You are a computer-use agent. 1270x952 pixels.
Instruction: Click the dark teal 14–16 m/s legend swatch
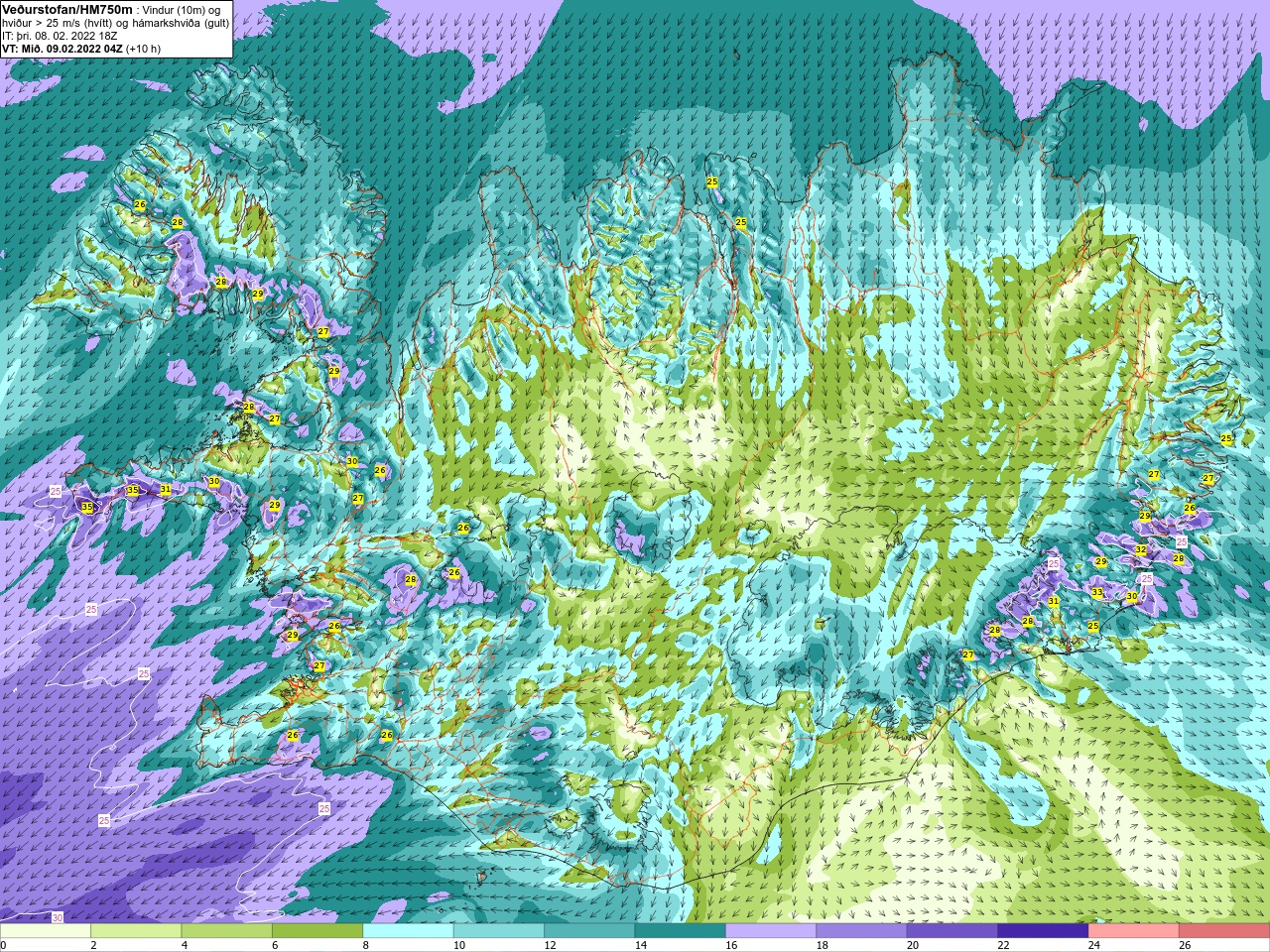point(681,931)
